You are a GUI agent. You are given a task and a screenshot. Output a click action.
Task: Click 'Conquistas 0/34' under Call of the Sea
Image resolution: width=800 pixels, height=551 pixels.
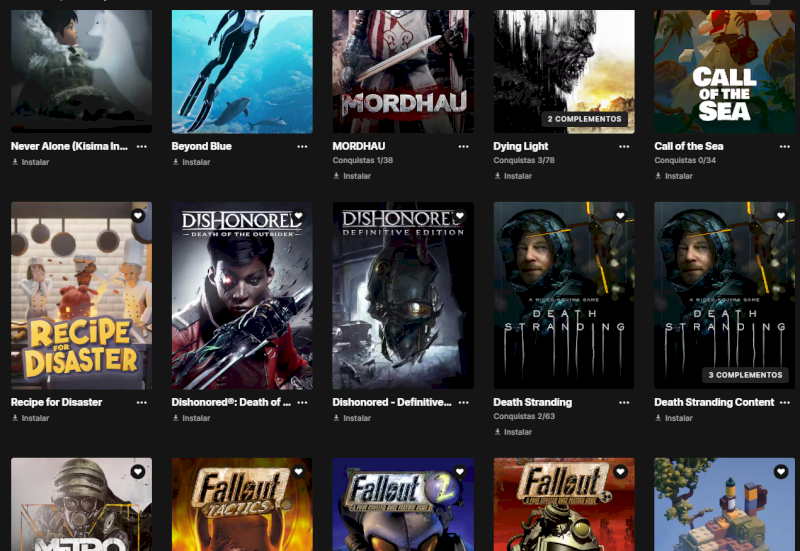pyautogui.click(x=685, y=160)
